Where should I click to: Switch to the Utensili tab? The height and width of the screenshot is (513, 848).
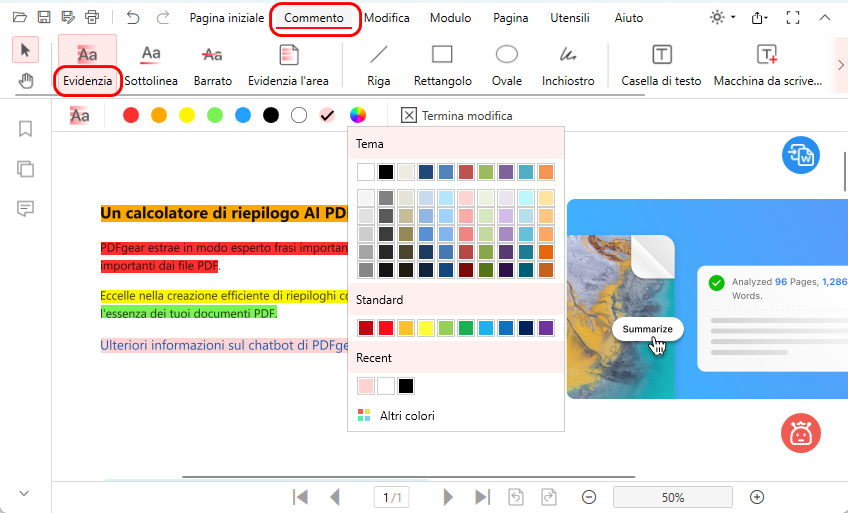pos(570,18)
